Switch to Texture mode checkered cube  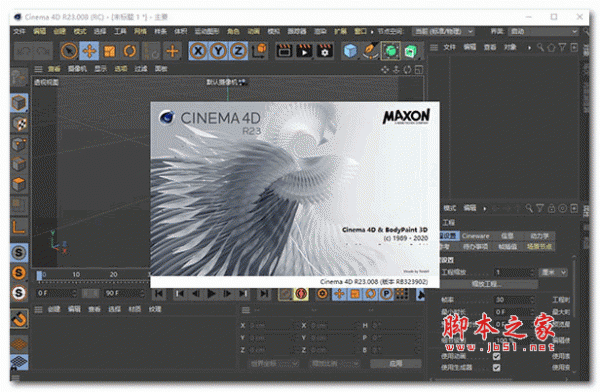19,124
